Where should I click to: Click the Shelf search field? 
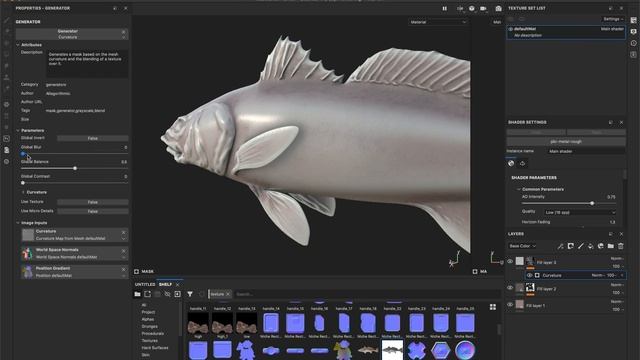coord(367,294)
